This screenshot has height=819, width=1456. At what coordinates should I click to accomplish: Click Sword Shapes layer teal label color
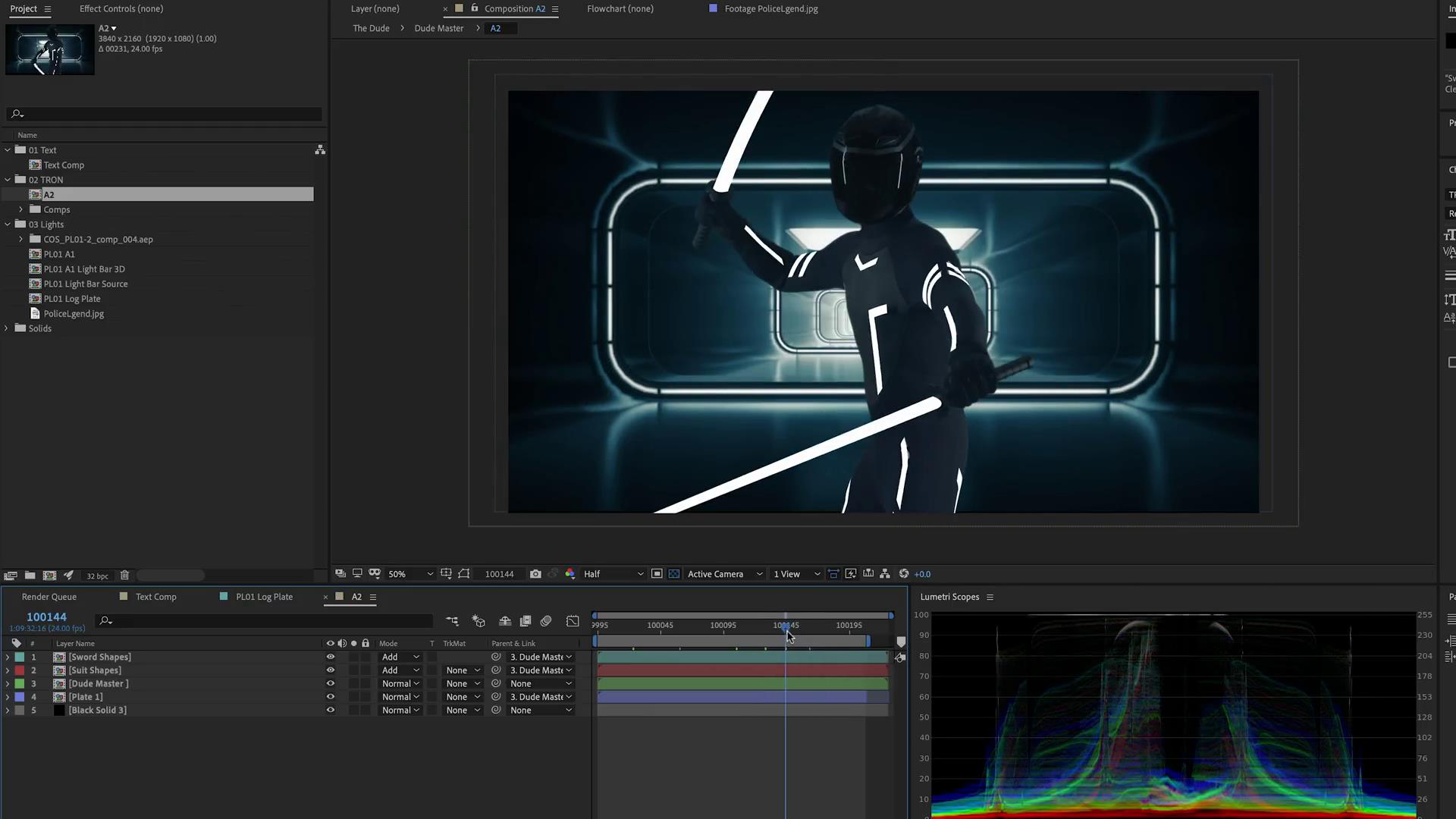(x=20, y=657)
